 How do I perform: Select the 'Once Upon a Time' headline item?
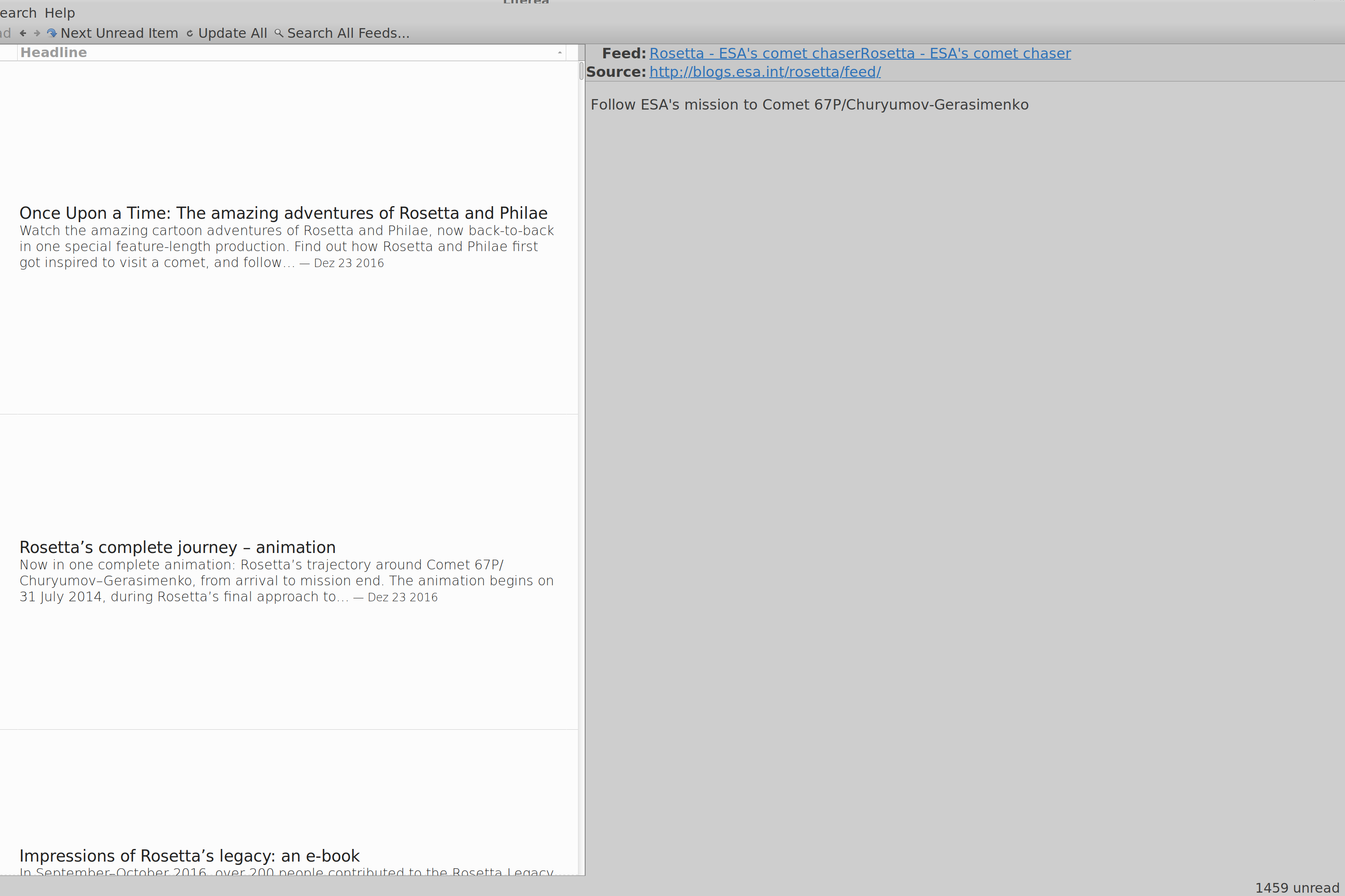click(283, 213)
